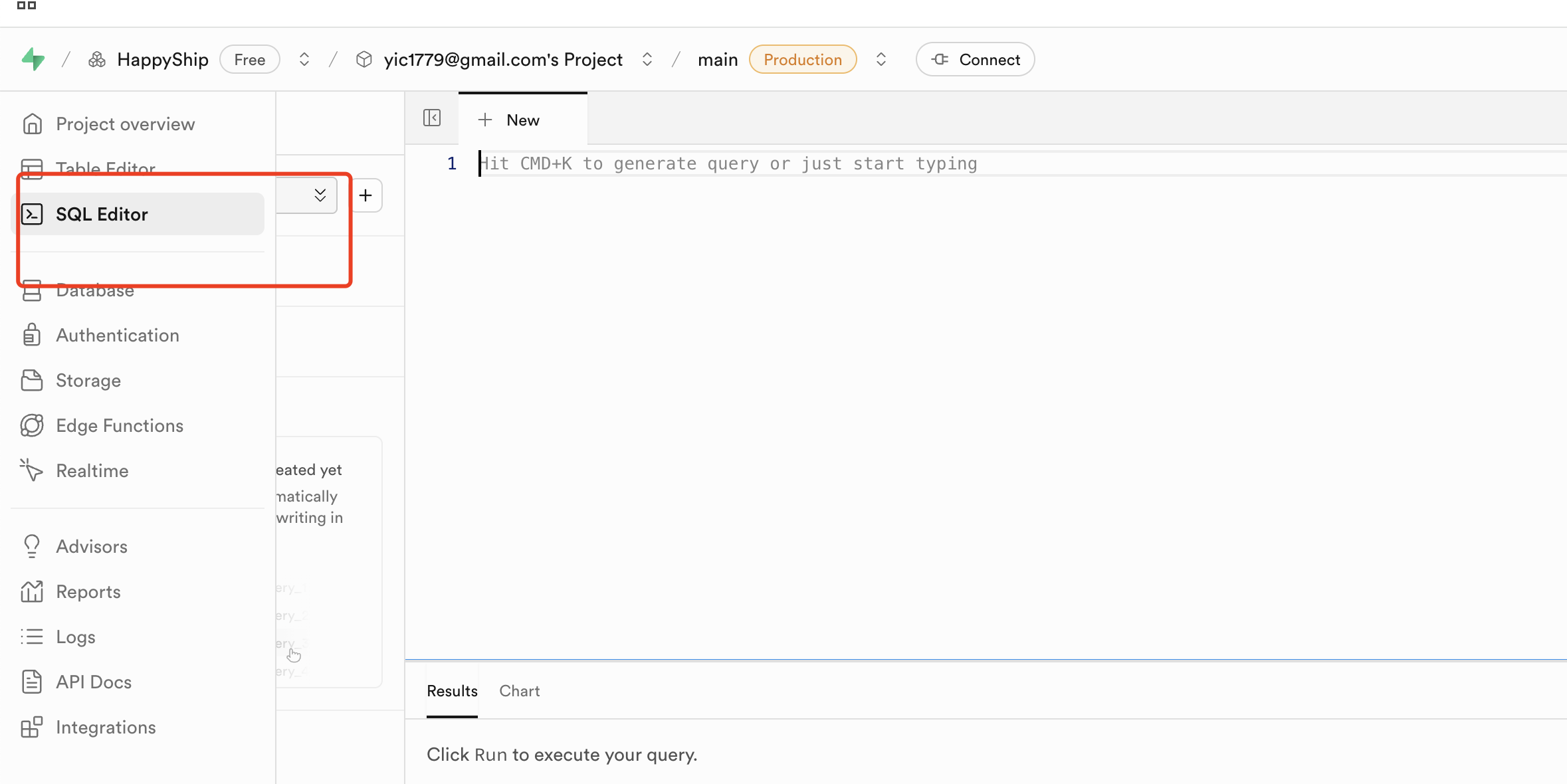Click the 'Click Run to execute' message
This screenshot has height=784, width=1567.
pyautogui.click(x=562, y=755)
